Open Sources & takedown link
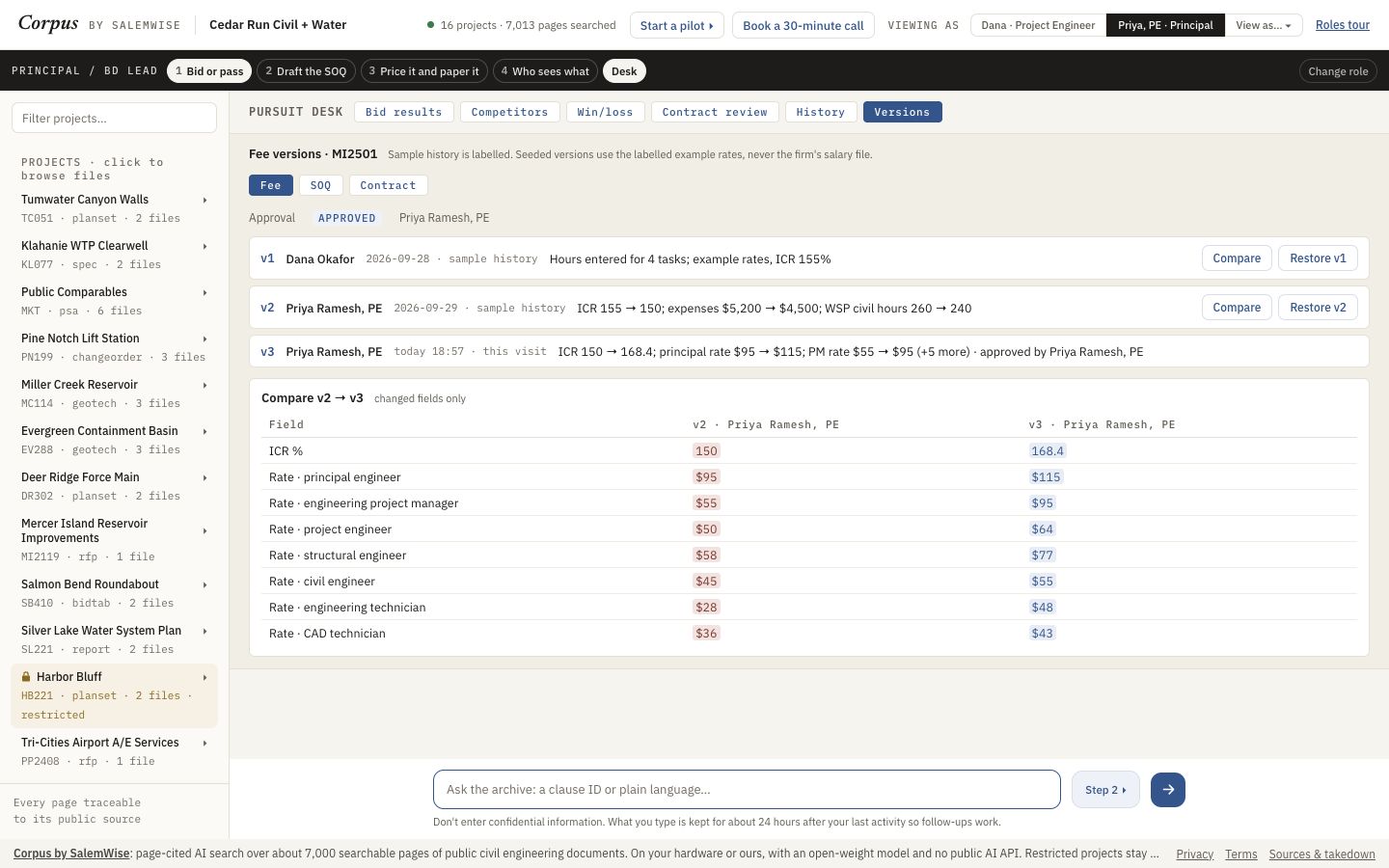1389x868 pixels. click(x=1321, y=854)
